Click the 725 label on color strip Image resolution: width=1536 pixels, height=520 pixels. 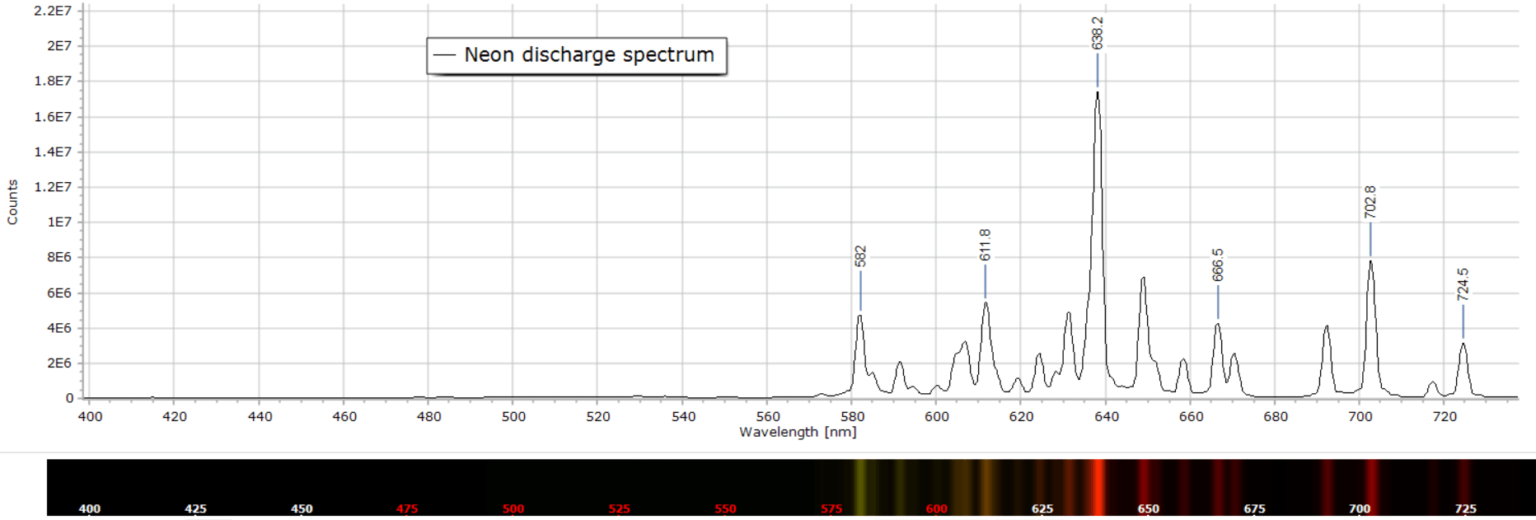(1466, 509)
